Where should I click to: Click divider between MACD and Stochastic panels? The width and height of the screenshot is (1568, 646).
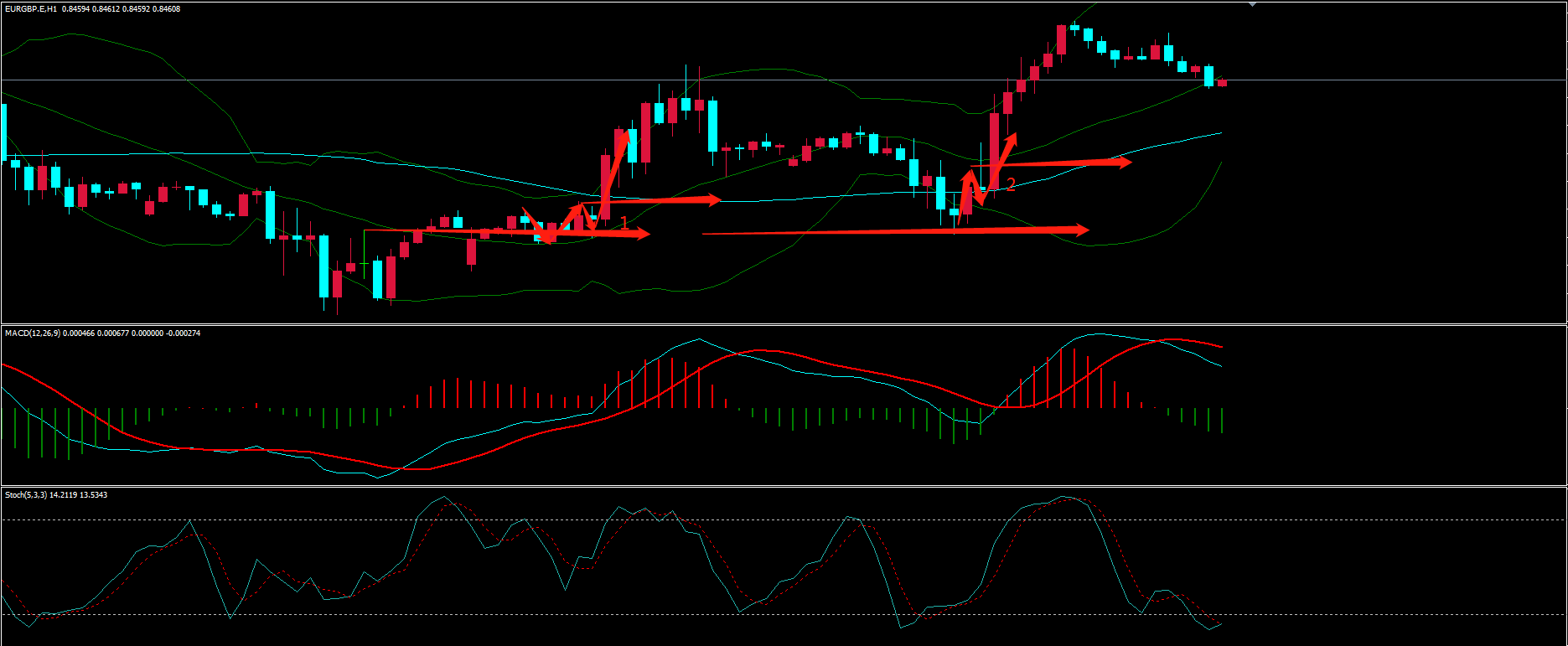point(784,486)
